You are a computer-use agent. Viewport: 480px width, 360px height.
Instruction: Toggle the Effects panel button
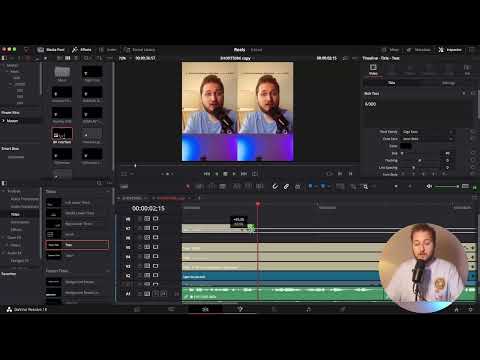point(82,50)
